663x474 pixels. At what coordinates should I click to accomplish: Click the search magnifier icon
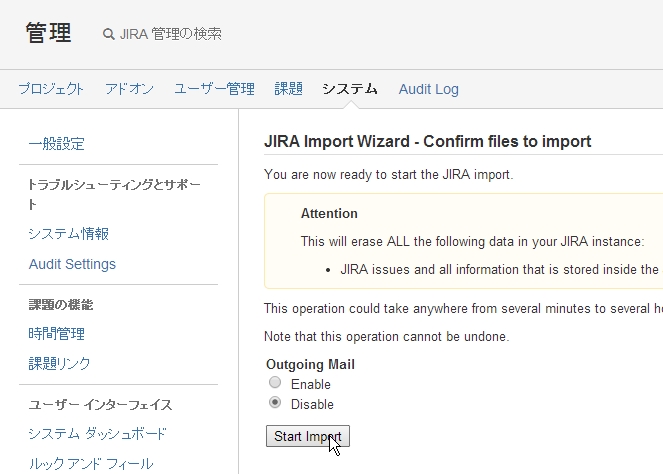point(108,34)
